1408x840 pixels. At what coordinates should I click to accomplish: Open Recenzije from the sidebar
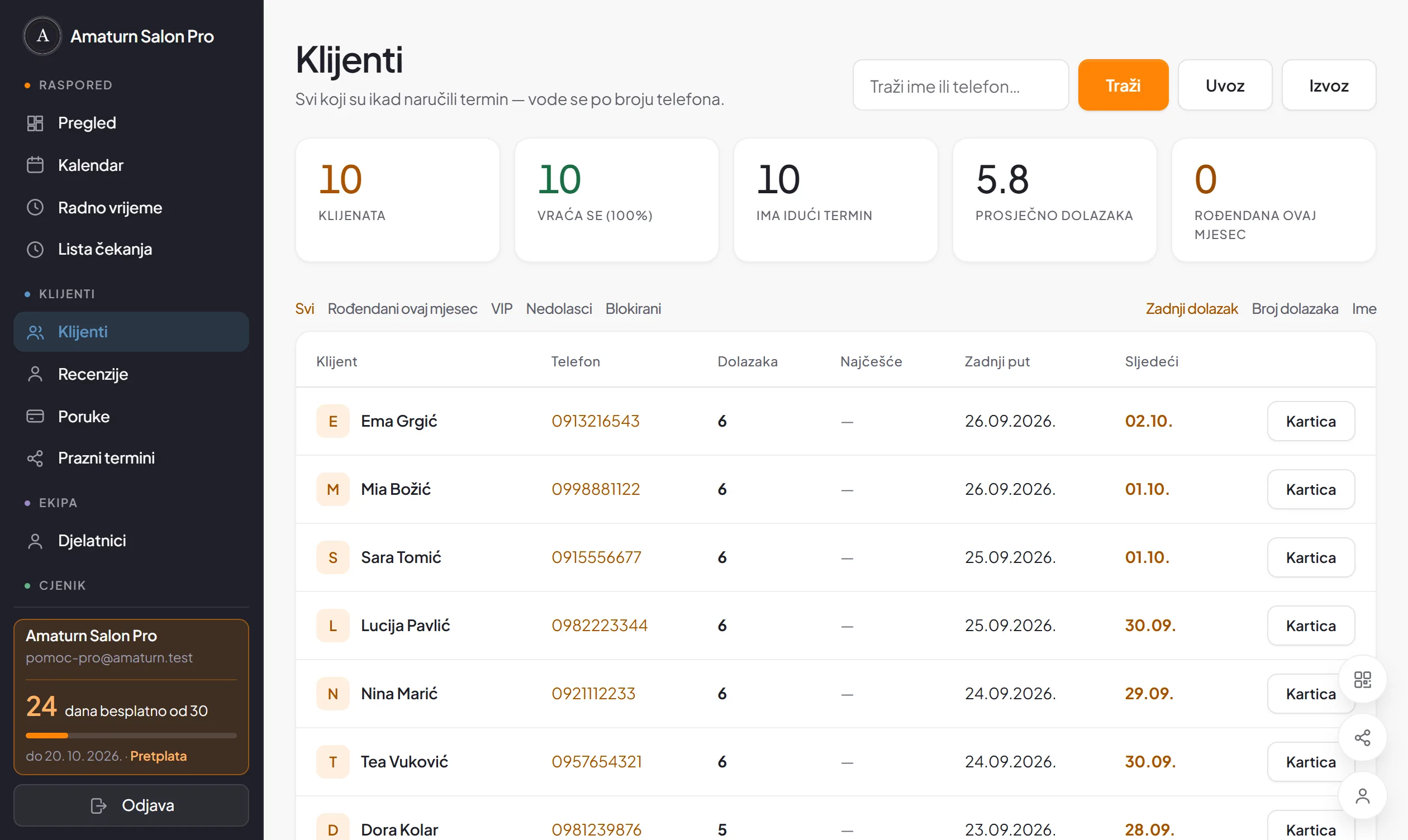point(131,374)
